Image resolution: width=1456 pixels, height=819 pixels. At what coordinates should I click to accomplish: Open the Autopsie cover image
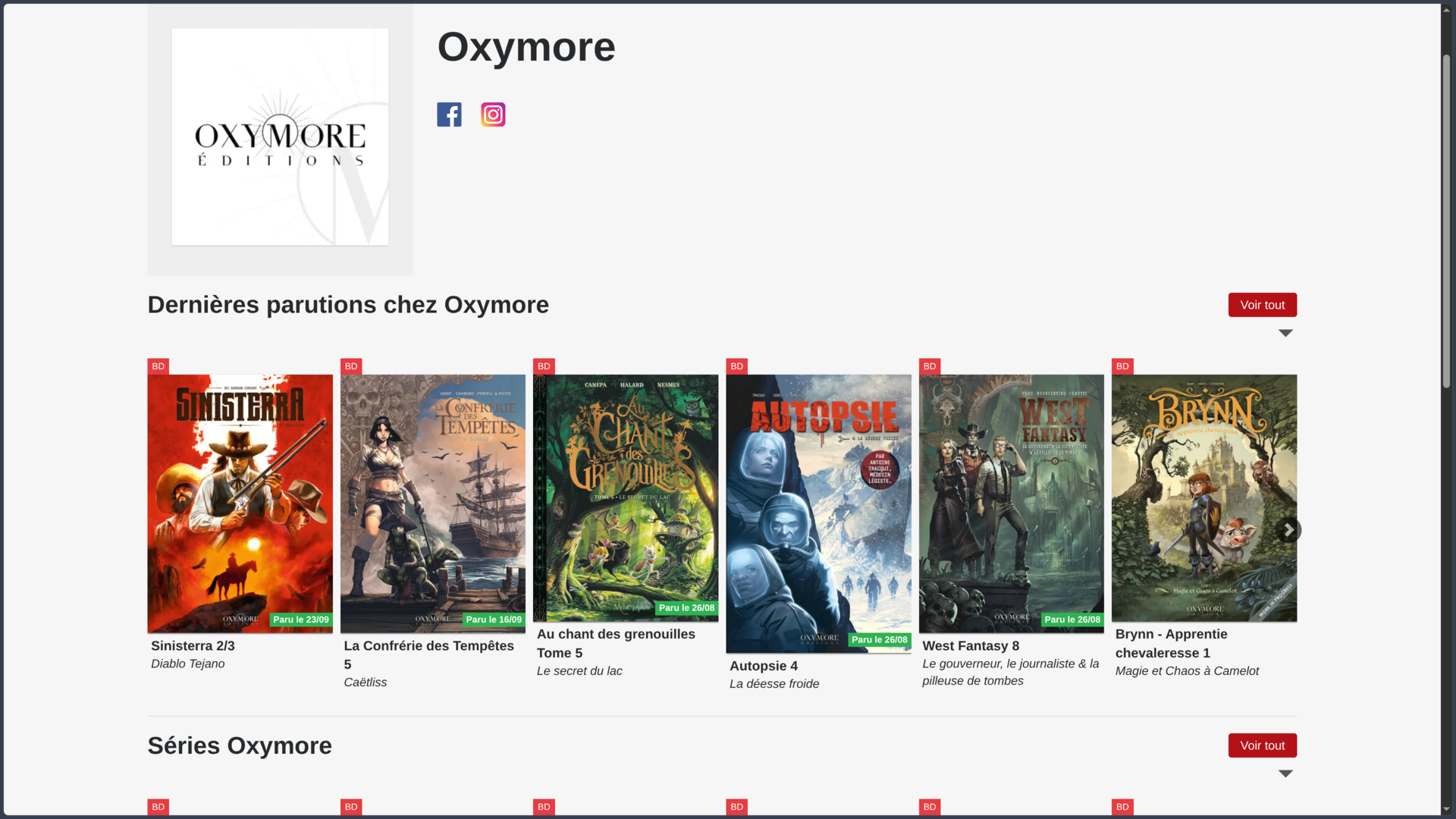click(818, 513)
